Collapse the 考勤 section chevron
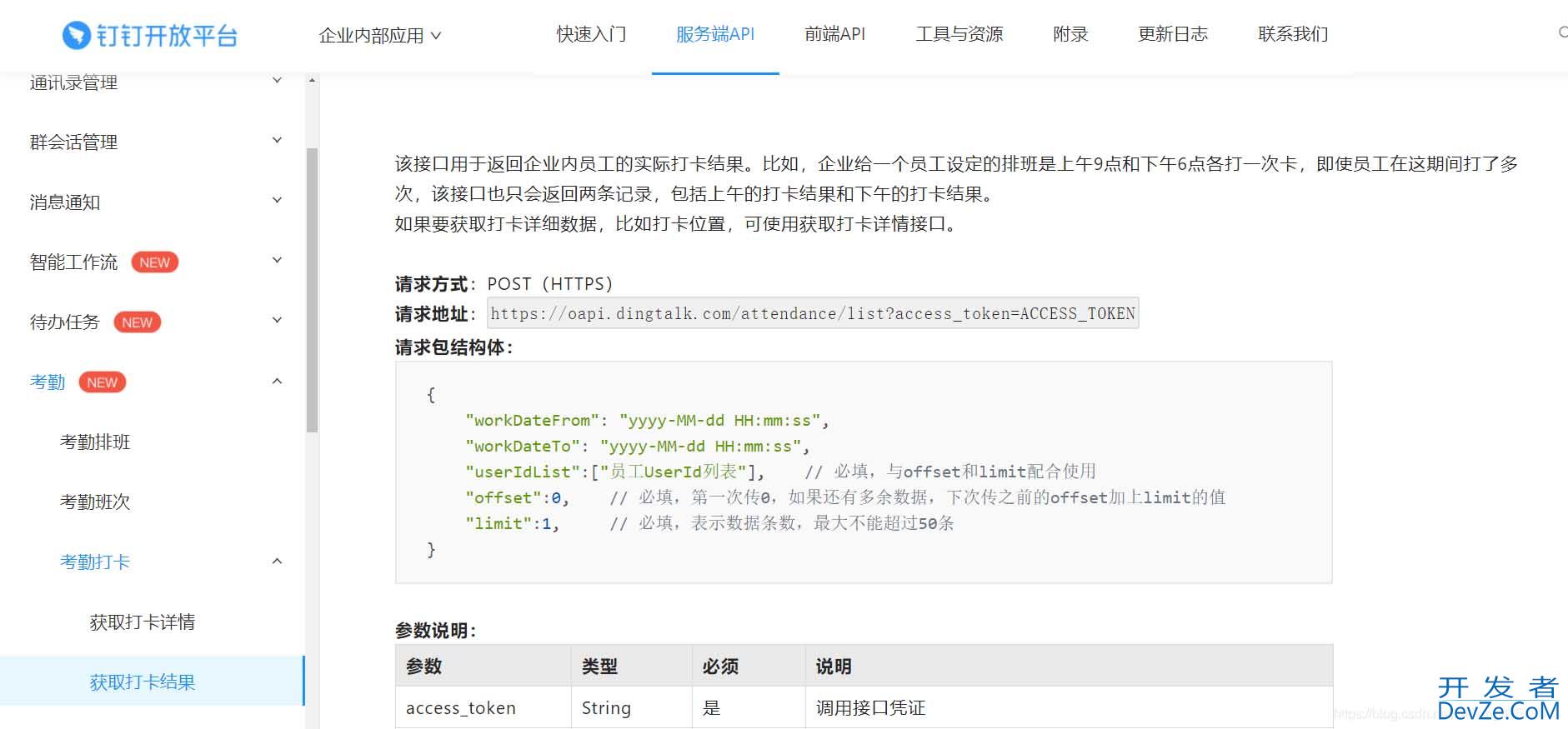This screenshot has height=729, width=1568. (x=277, y=382)
